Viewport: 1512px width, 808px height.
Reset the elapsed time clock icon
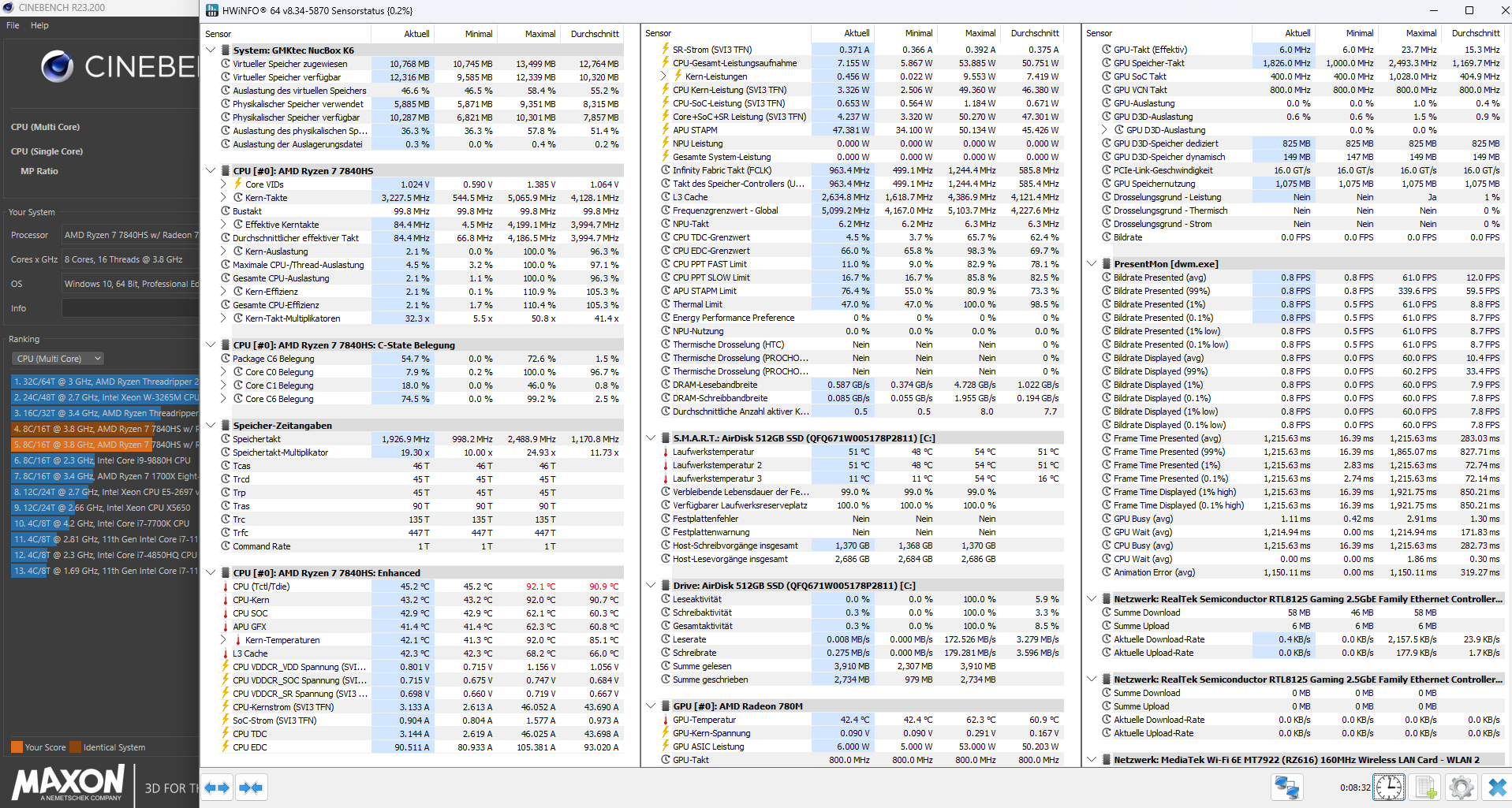(1389, 787)
